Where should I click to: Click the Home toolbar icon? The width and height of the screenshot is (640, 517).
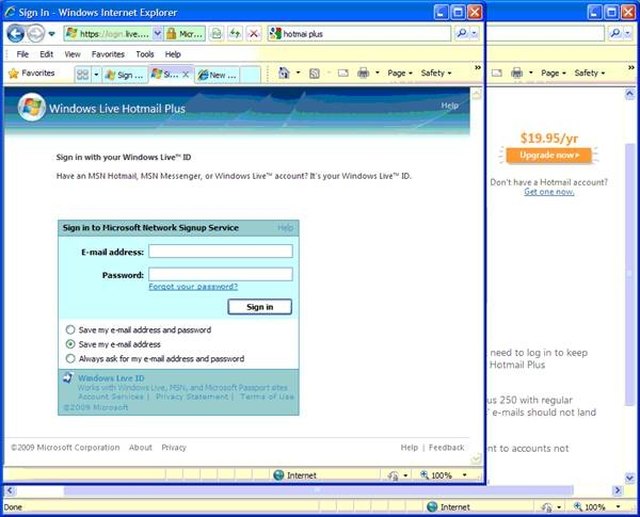(x=284, y=73)
